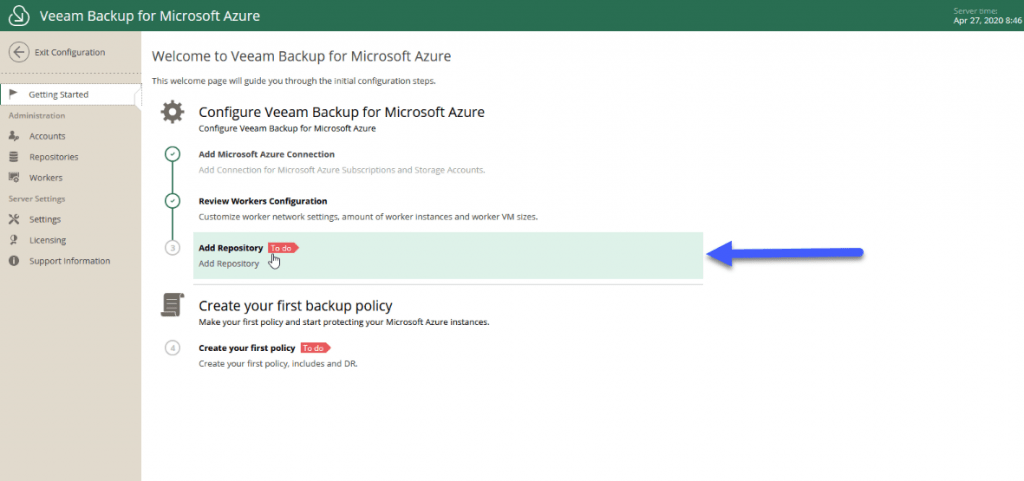
Task: Go to Repositories in sidebar
Action: click(x=54, y=157)
